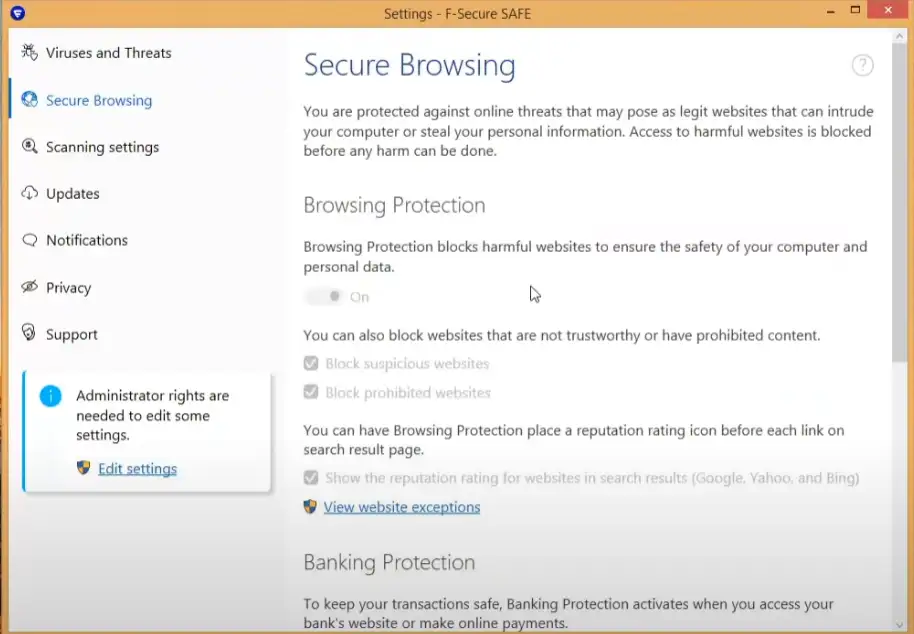Click the Privacy crossed-eye icon
914x634 pixels.
point(29,287)
